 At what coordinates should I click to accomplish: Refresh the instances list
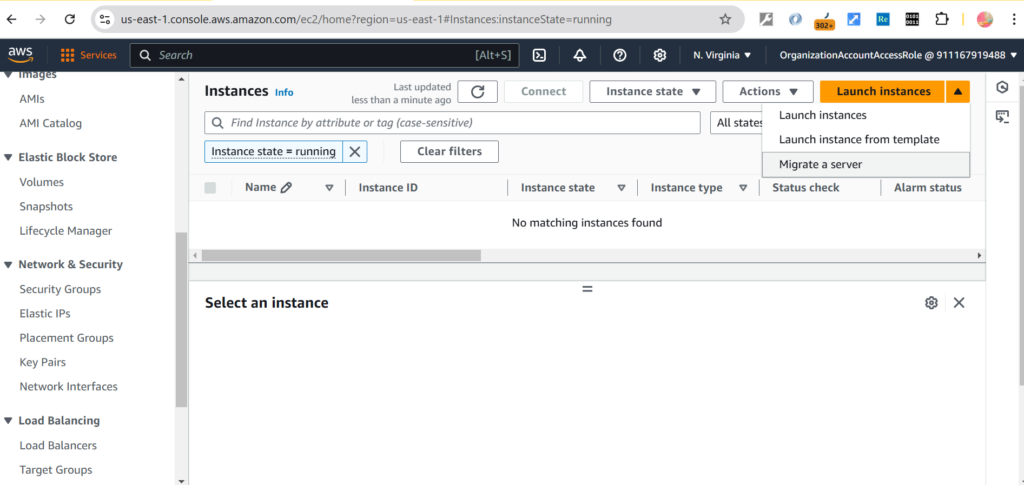click(477, 92)
